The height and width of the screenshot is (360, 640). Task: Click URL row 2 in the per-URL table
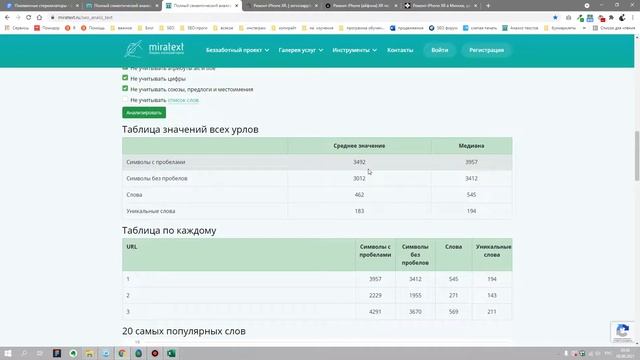point(317,295)
